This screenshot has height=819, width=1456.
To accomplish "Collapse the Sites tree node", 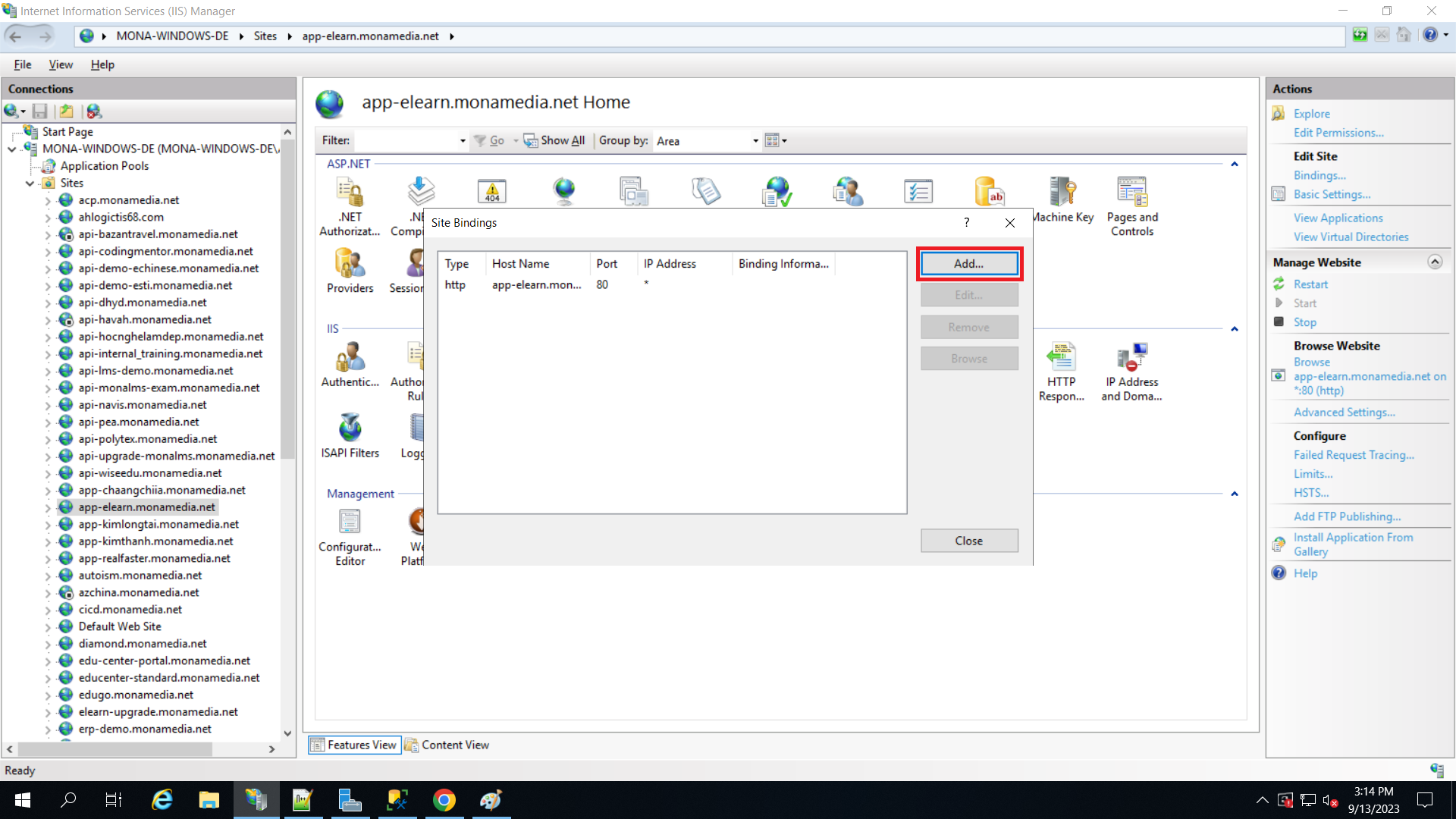I will tap(30, 184).
